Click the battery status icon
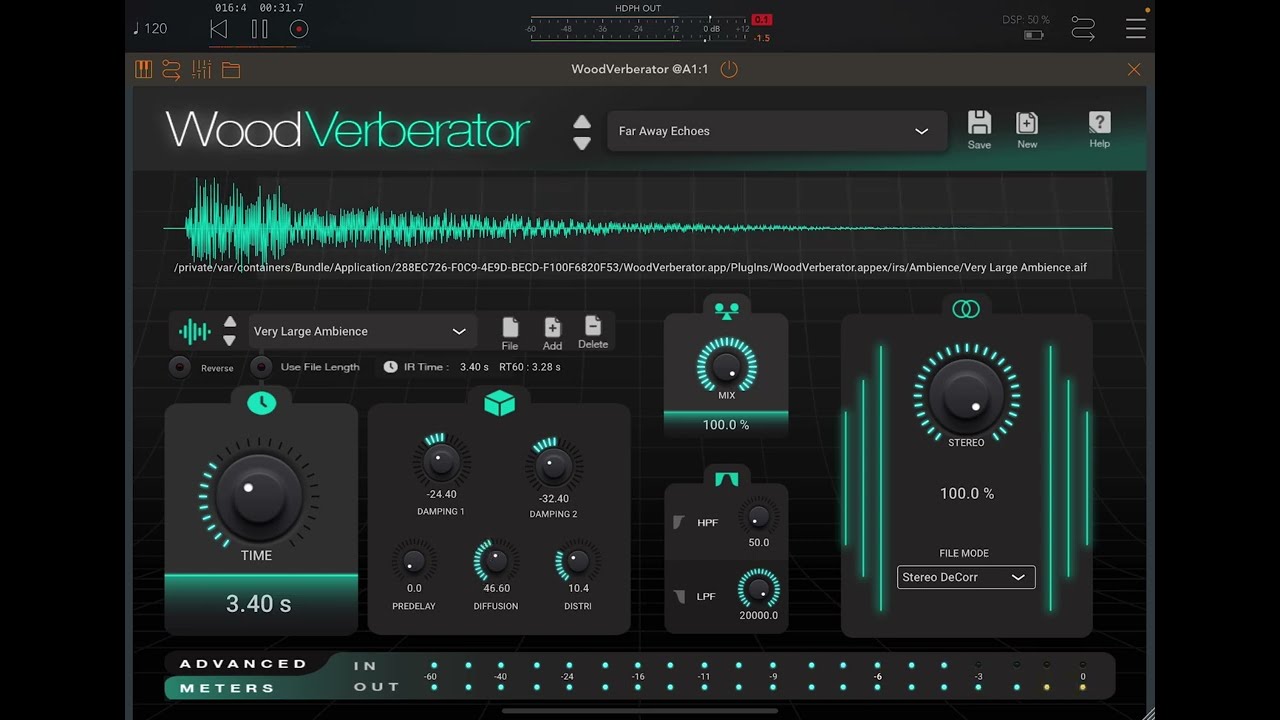Viewport: 1280px width, 720px height. click(x=1033, y=35)
